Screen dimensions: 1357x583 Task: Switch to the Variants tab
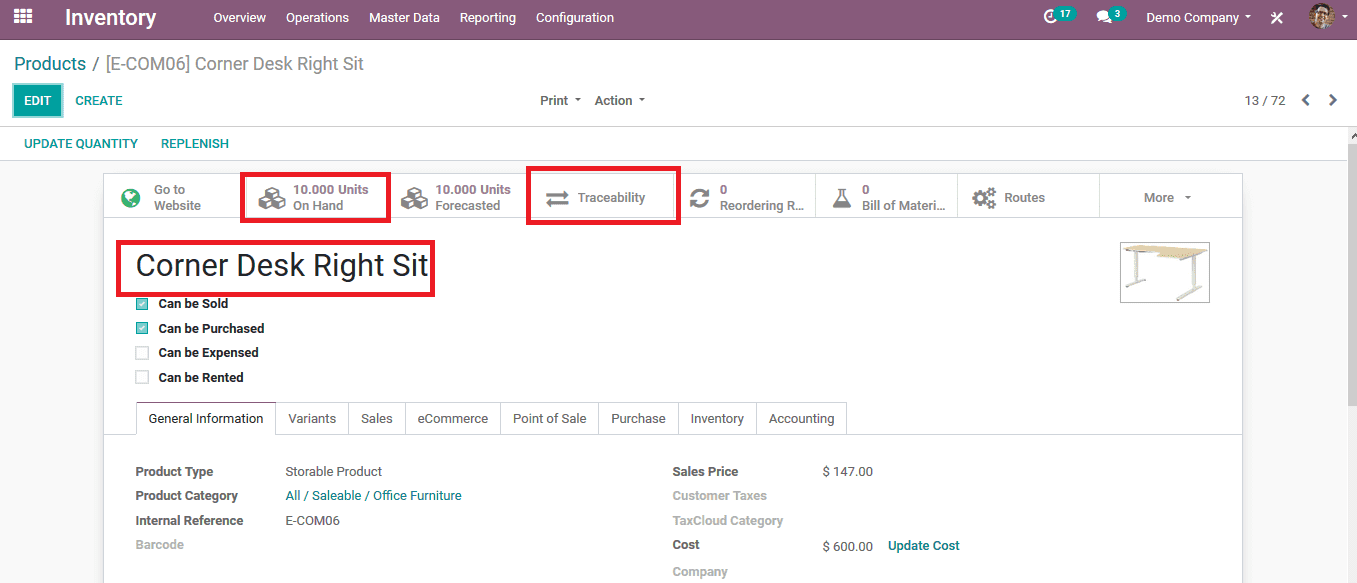(x=312, y=419)
